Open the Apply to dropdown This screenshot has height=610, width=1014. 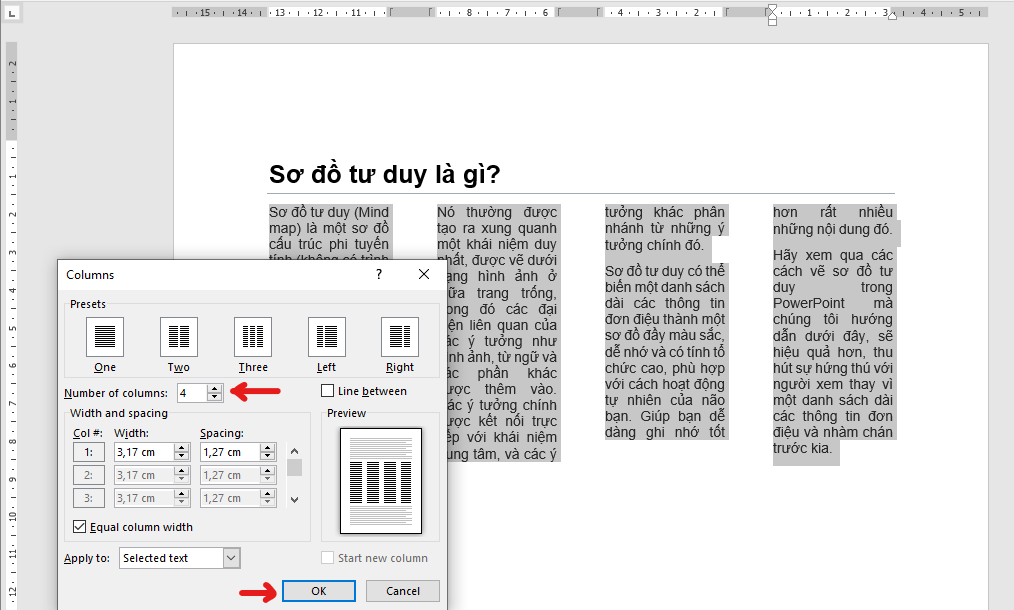[231, 558]
